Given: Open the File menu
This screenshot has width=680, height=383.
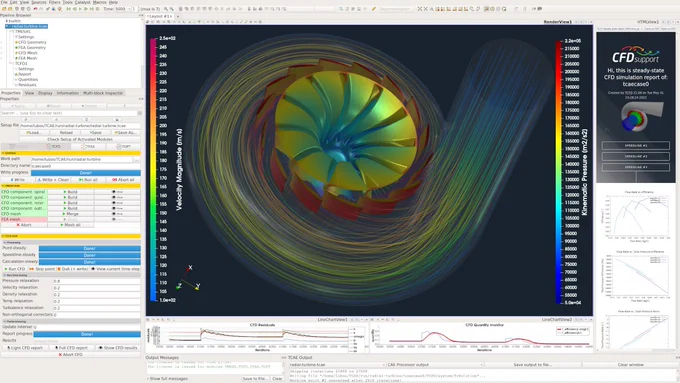Looking at the screenshot, I should (x=3, y=2).
